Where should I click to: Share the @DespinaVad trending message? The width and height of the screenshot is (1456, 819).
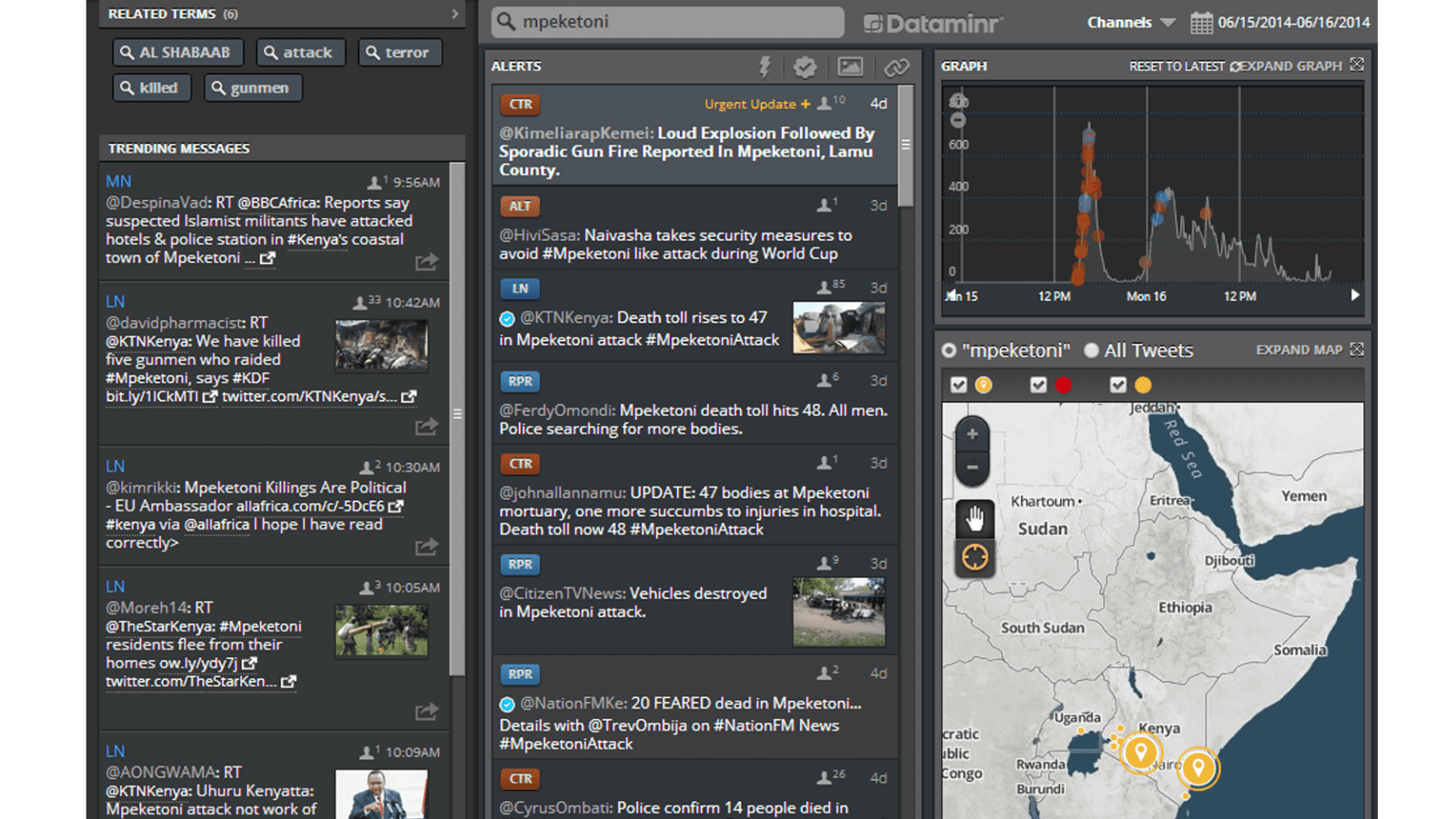point(427,262)
